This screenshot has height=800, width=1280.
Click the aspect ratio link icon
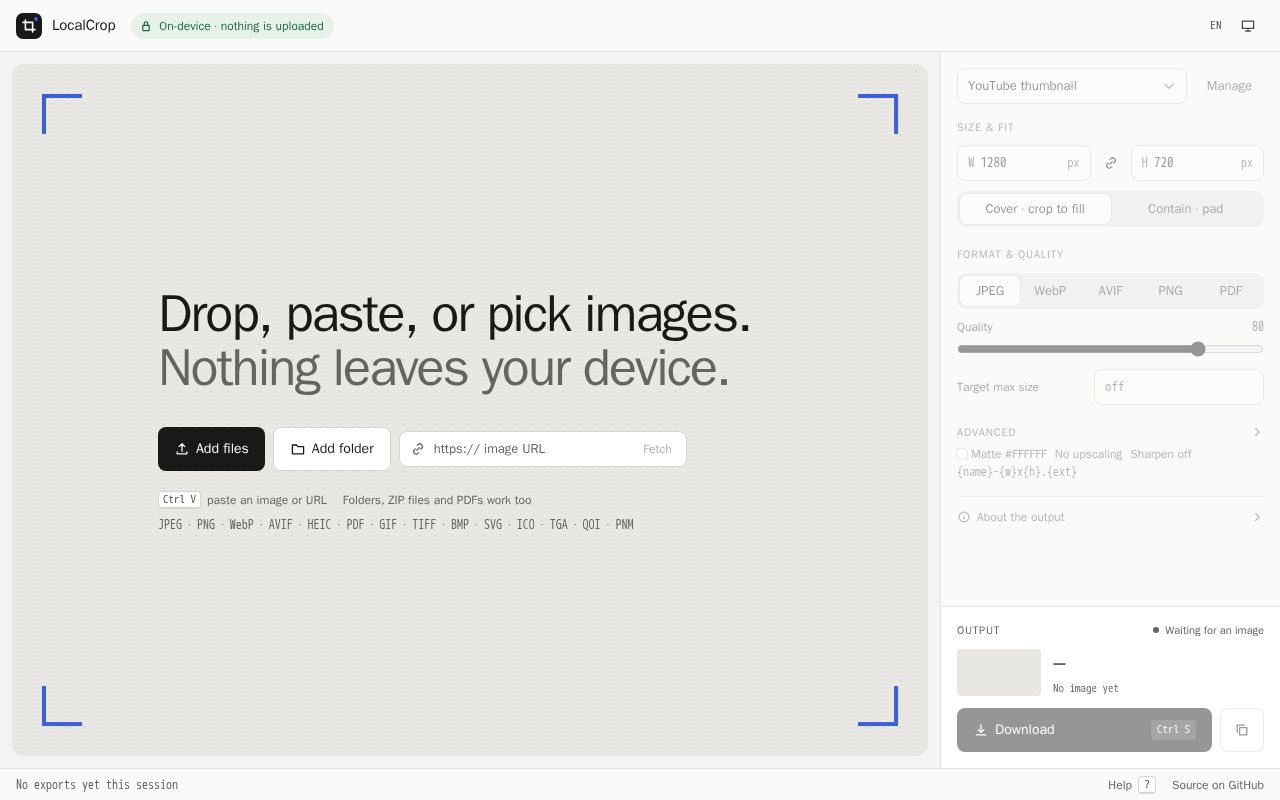point(1111,163)
